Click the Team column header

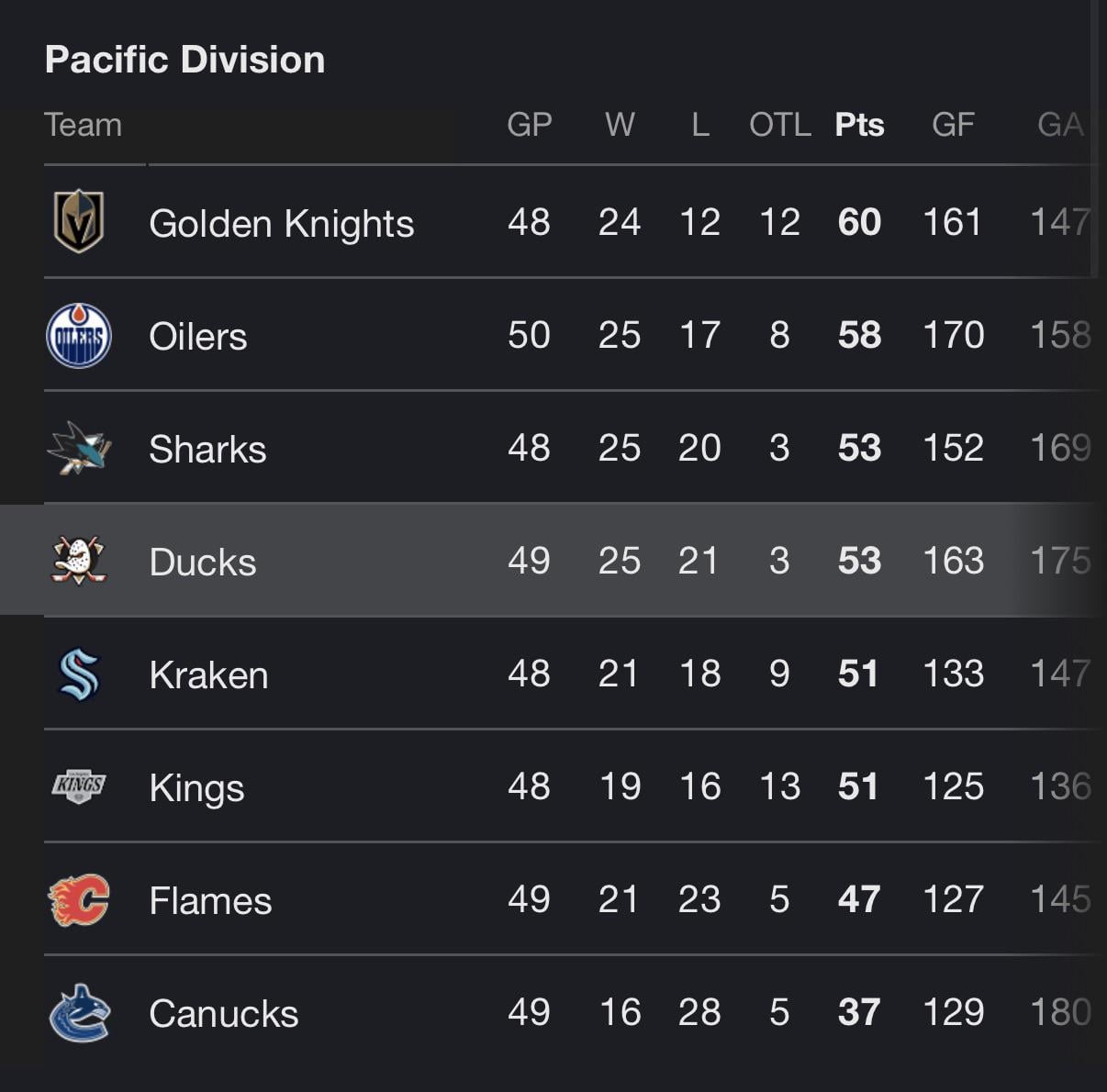pyautogui.click(x=84, y=125)
